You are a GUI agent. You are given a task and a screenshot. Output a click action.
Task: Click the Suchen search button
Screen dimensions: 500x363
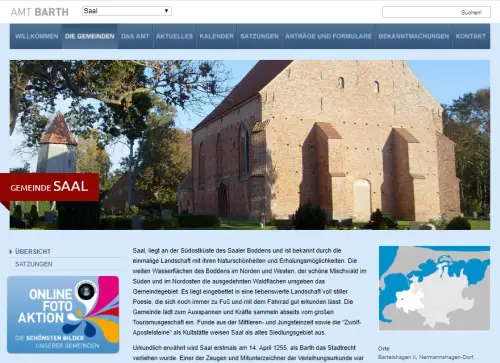pos(471,12)
